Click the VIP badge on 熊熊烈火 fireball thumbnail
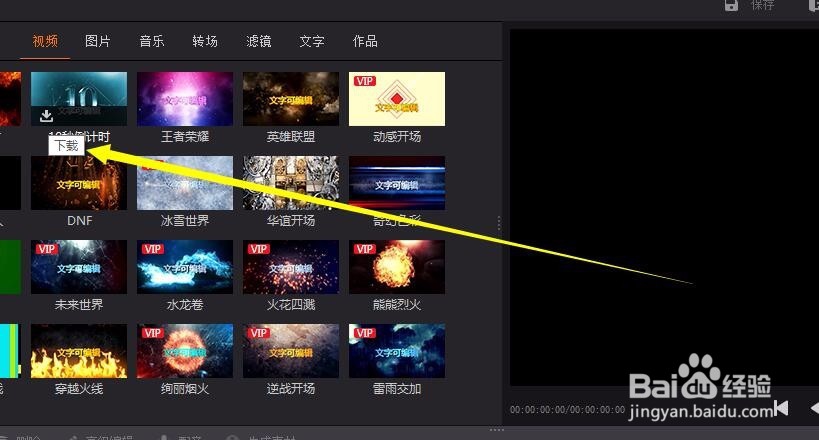This screenshot has width=819, height=440. point(365,249)
